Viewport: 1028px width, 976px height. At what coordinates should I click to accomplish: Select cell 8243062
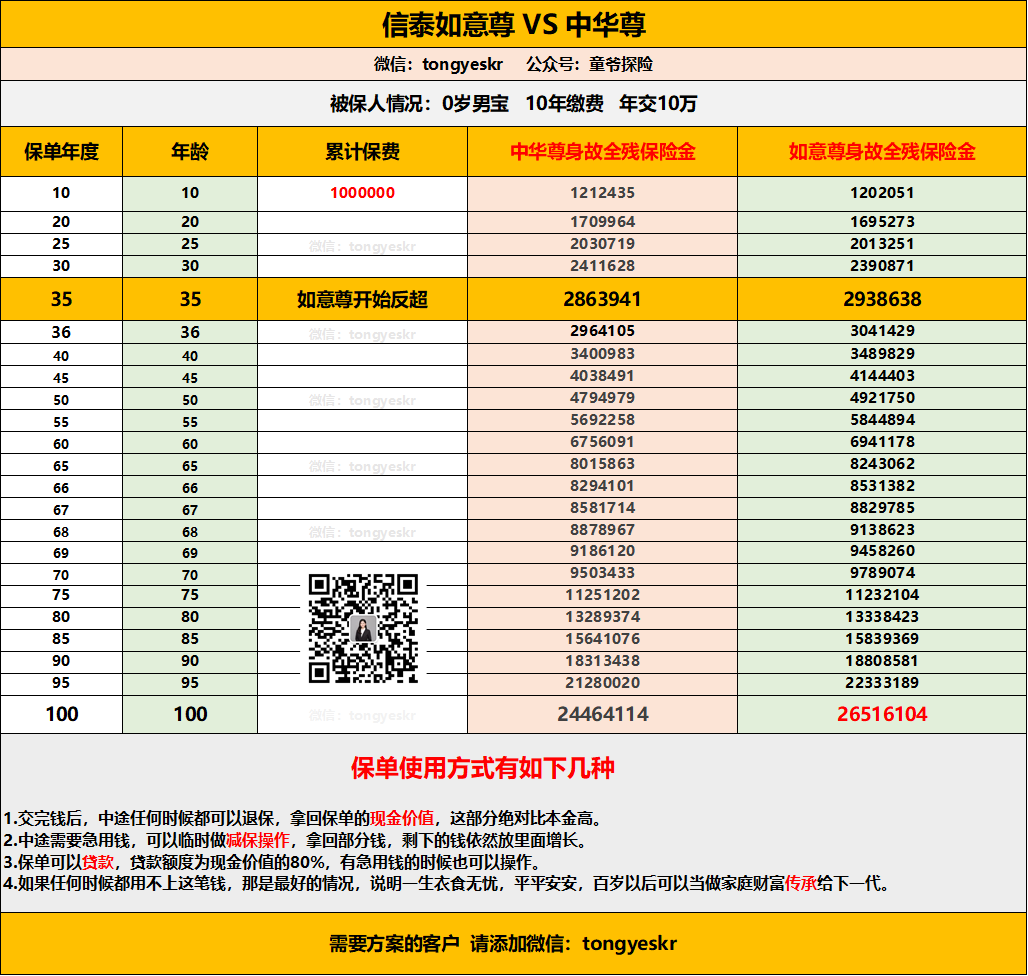click(882, 464)
